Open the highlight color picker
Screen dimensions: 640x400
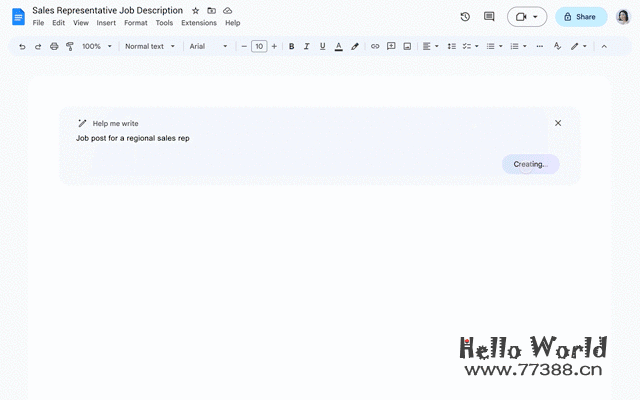pyautogui.click(x=355, y=47)
